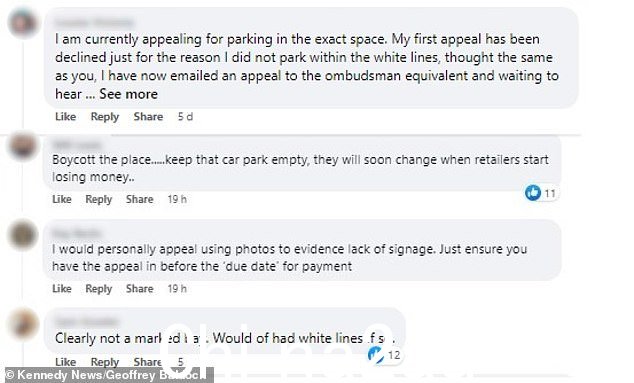Open the boycott commenter's avatar
The width and height of the screenshot is (634, 383).
coord(23,146)
